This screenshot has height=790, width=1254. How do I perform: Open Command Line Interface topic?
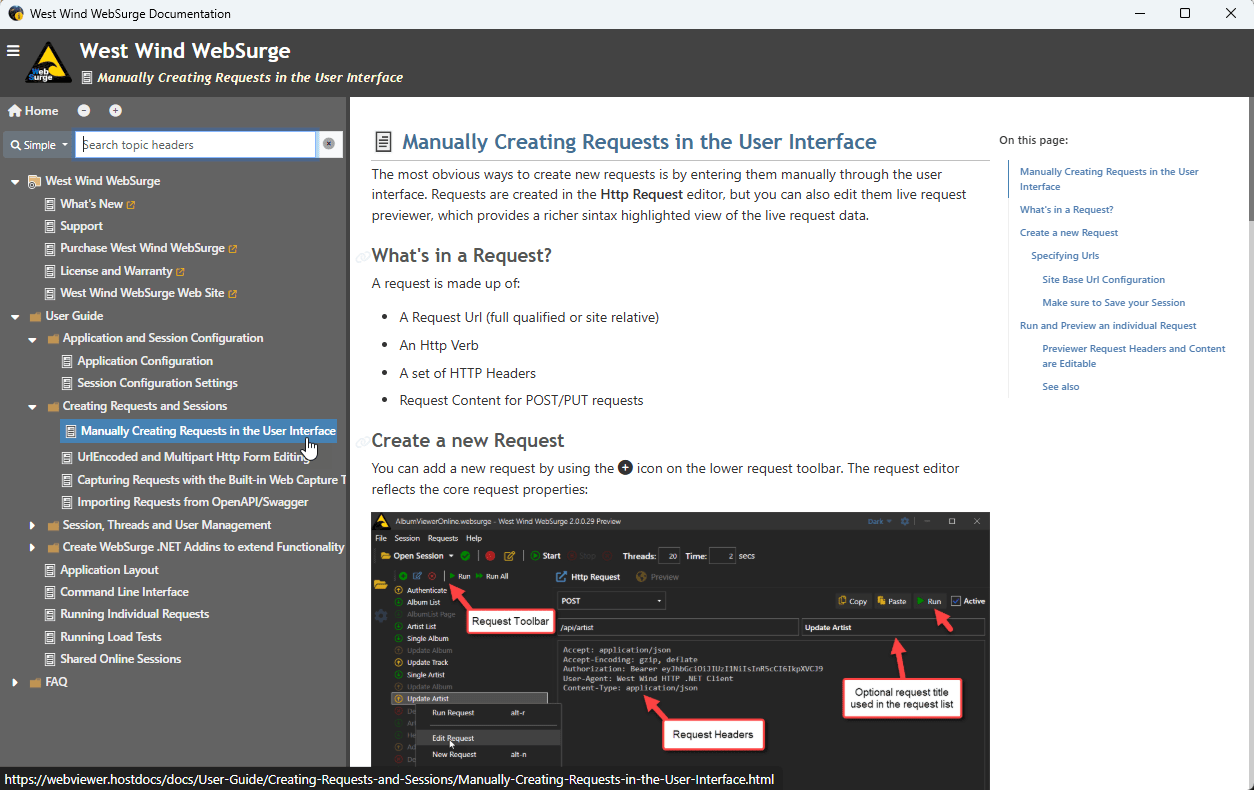point(124,592)
